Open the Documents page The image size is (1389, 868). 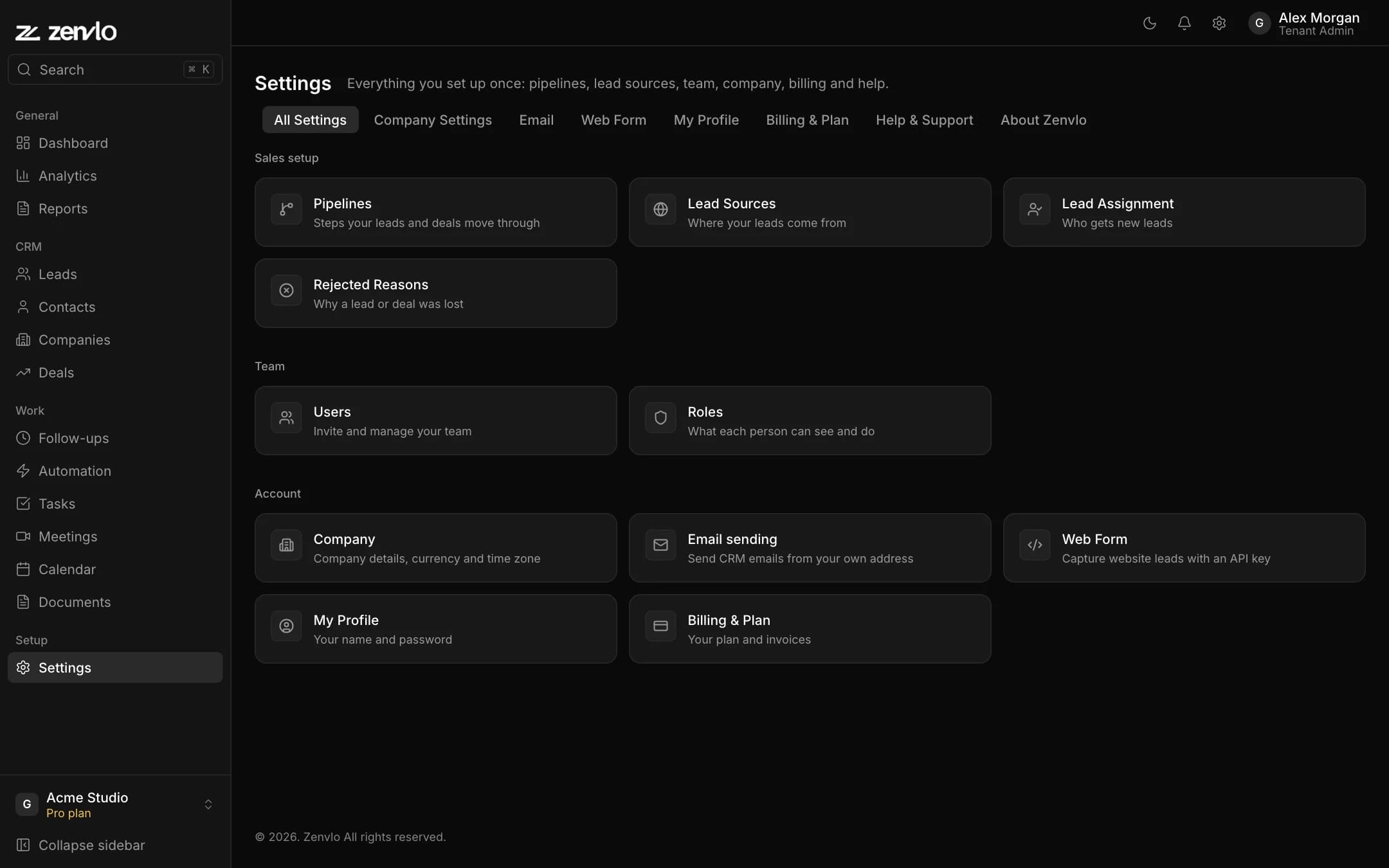[x=115, y=602]
